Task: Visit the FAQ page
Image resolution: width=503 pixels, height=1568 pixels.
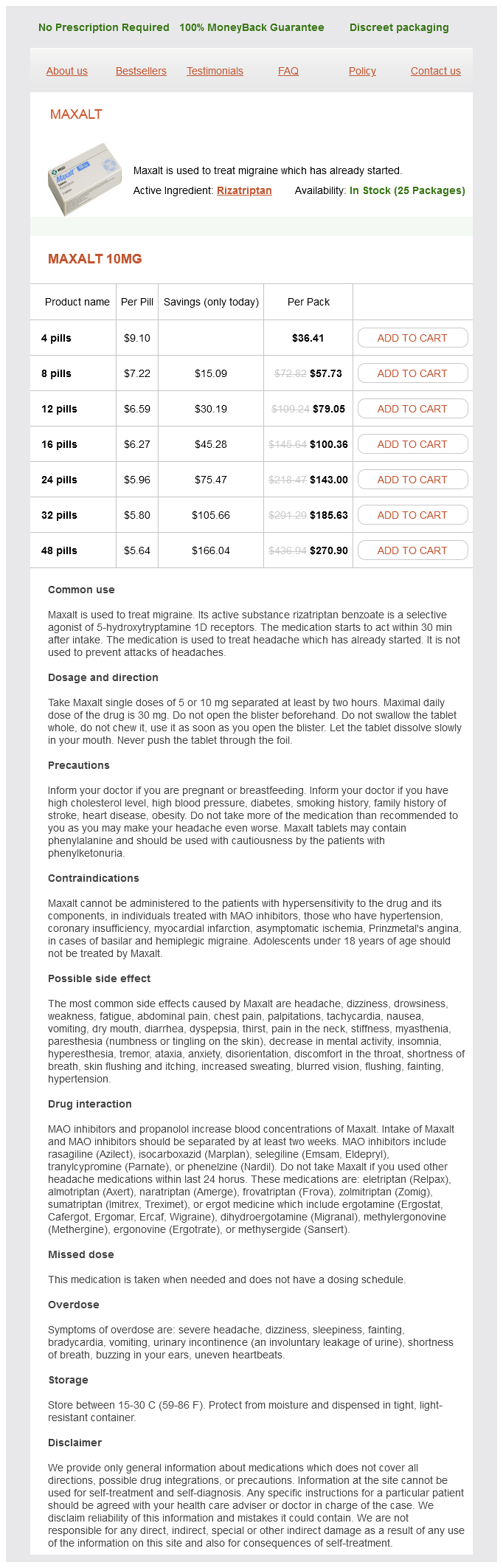Action: coord(288,72)
